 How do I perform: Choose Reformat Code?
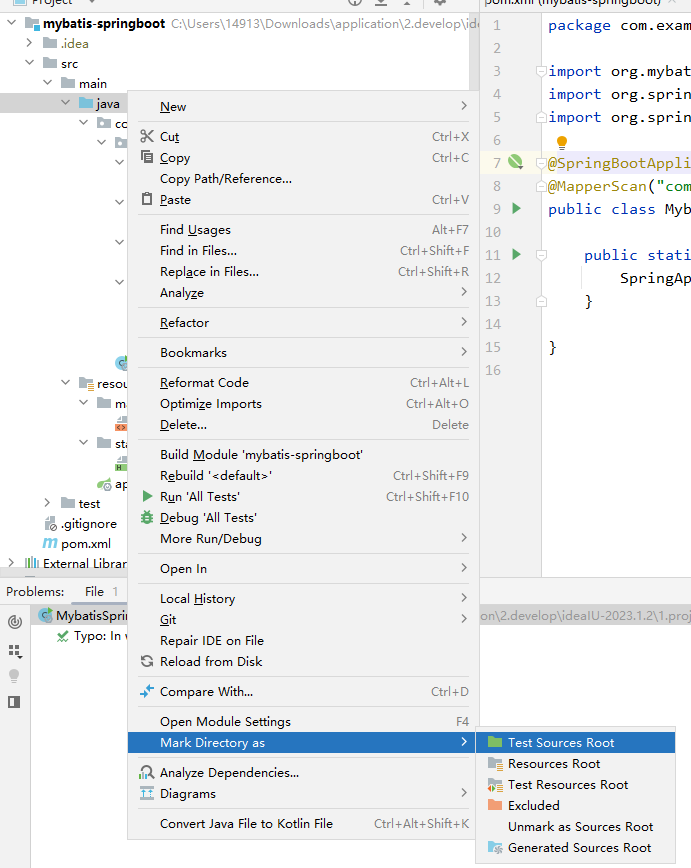[303, 382]
